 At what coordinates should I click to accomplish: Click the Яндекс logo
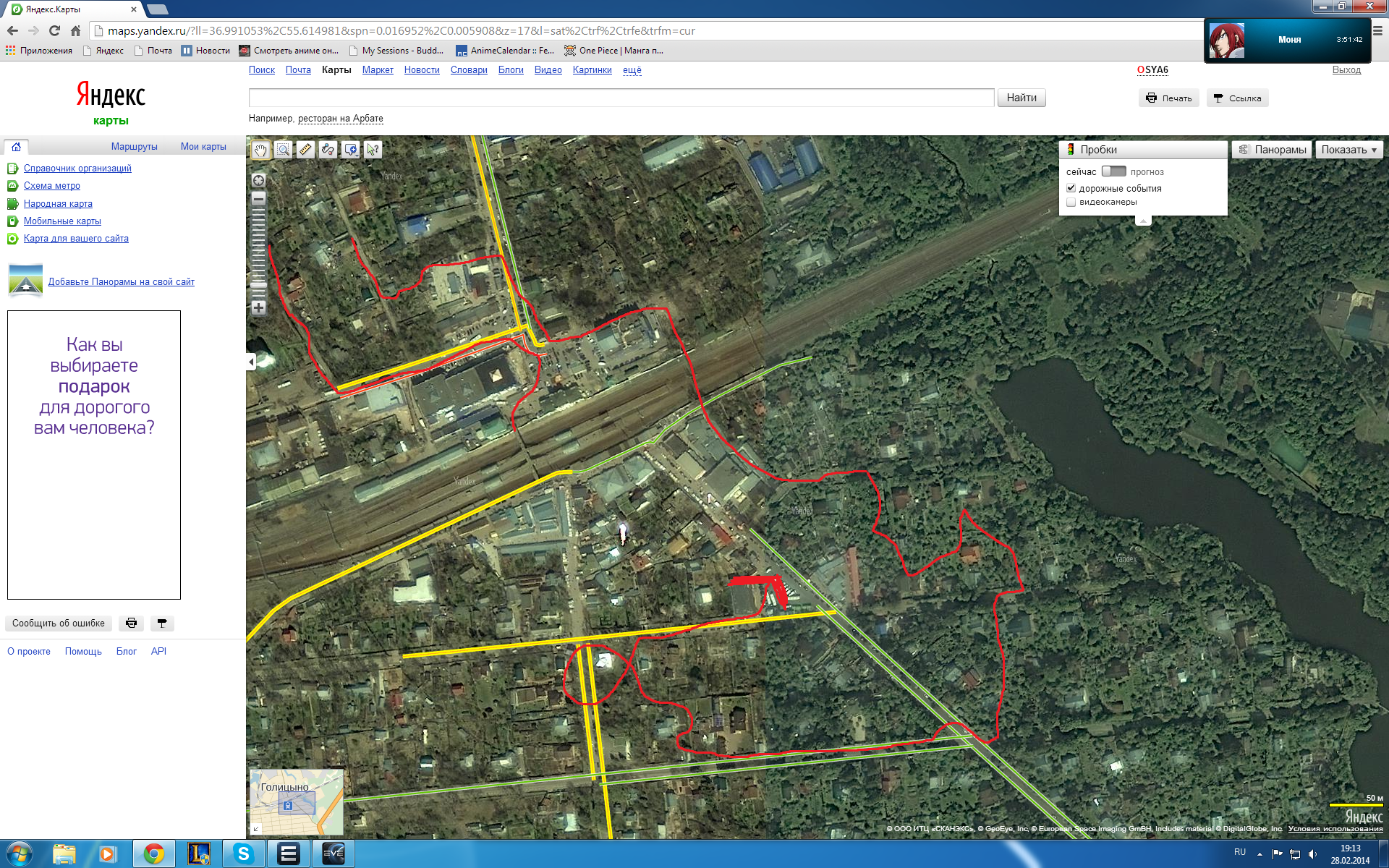click(111, 95)
